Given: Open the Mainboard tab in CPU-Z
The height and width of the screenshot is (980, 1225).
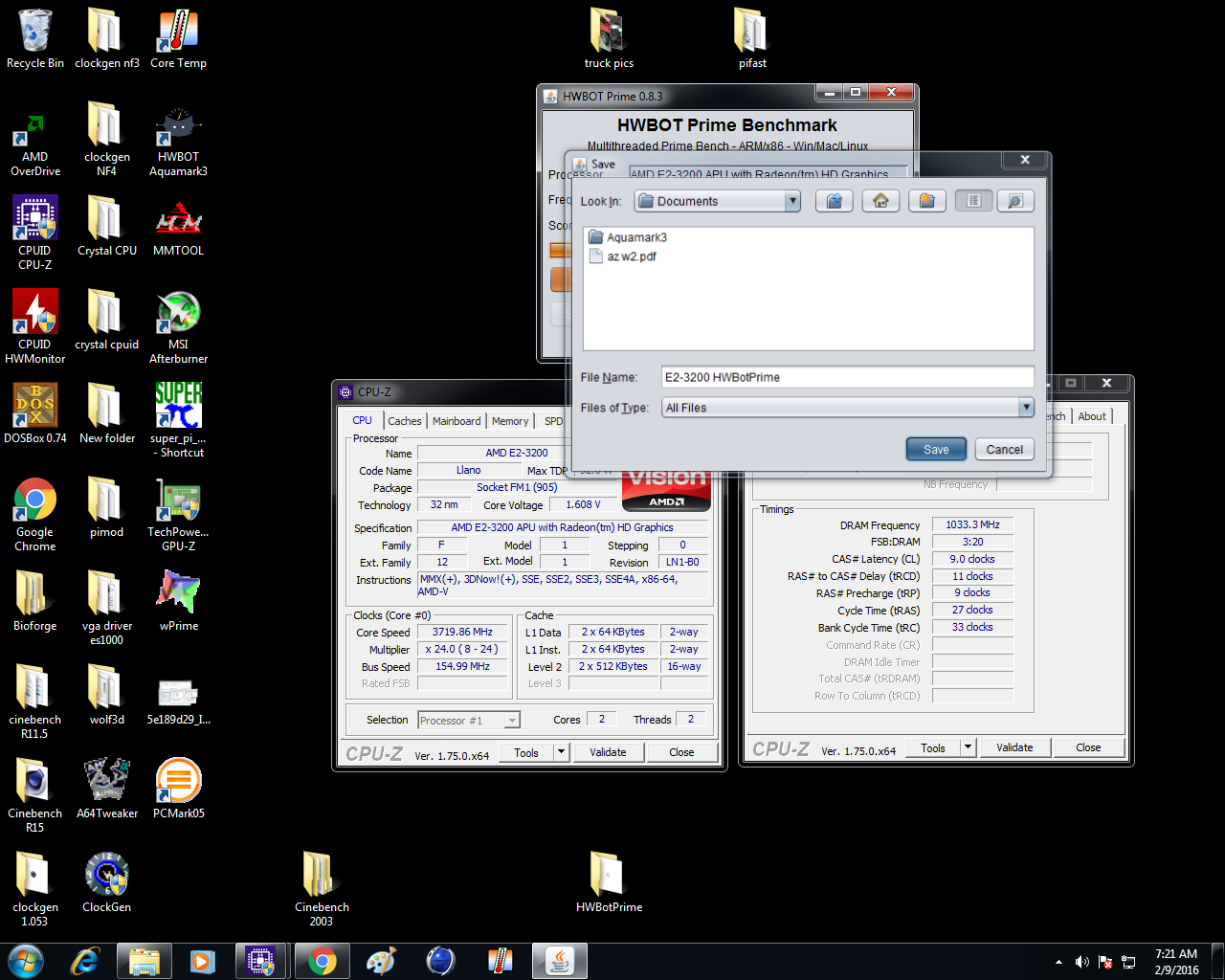Looking at the screenshot, I should 457,421.
